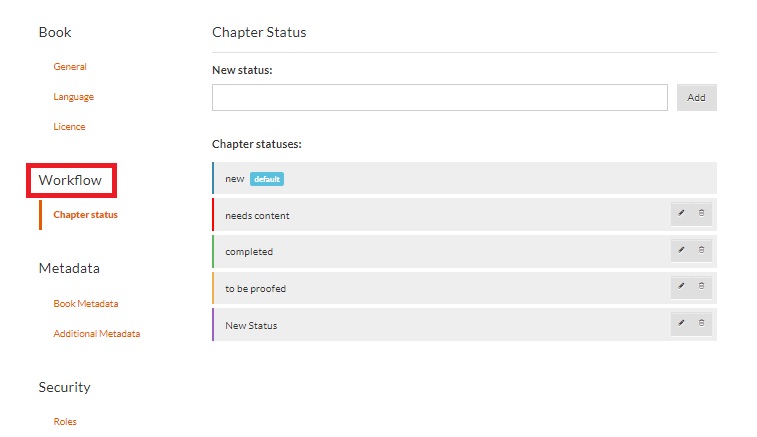The height and width of the screenshot is (437, 757).
Task: Open the General book settings link
Action: (x=70, y=67)
